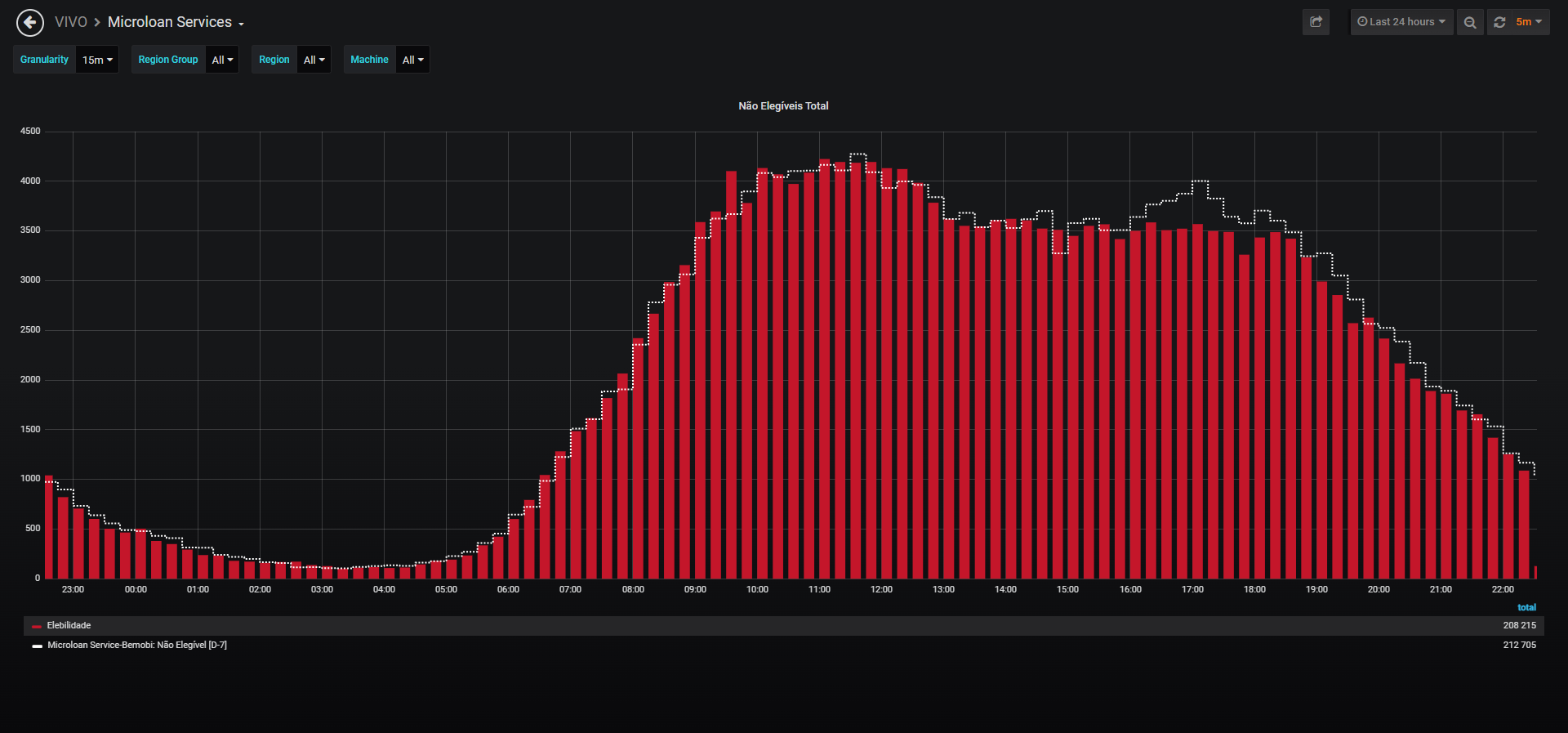Click the red Elebilidade color swatch

coord(37,627)
